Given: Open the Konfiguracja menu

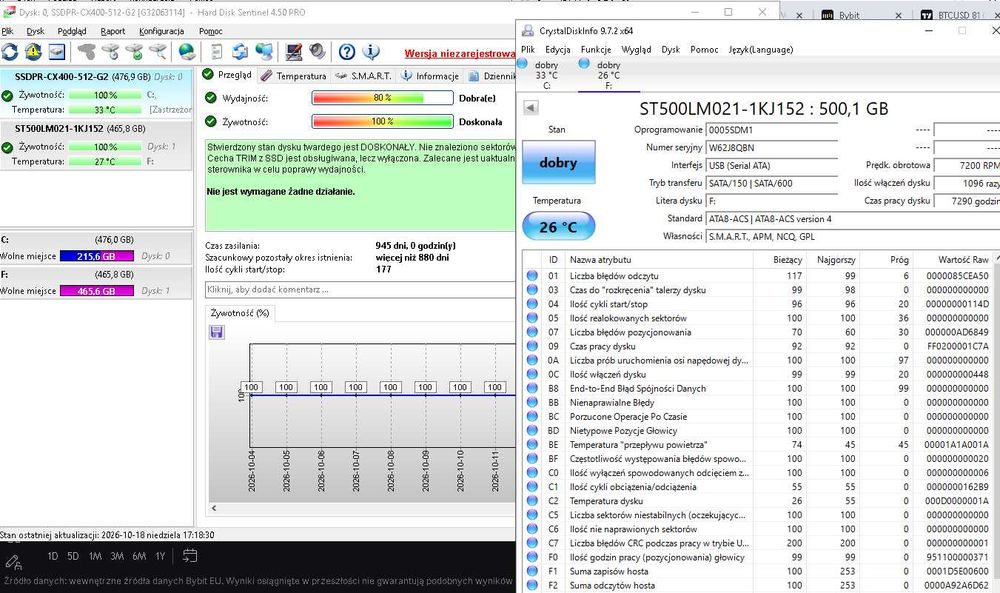Looking at the screenshot, I should click(161, 31).
